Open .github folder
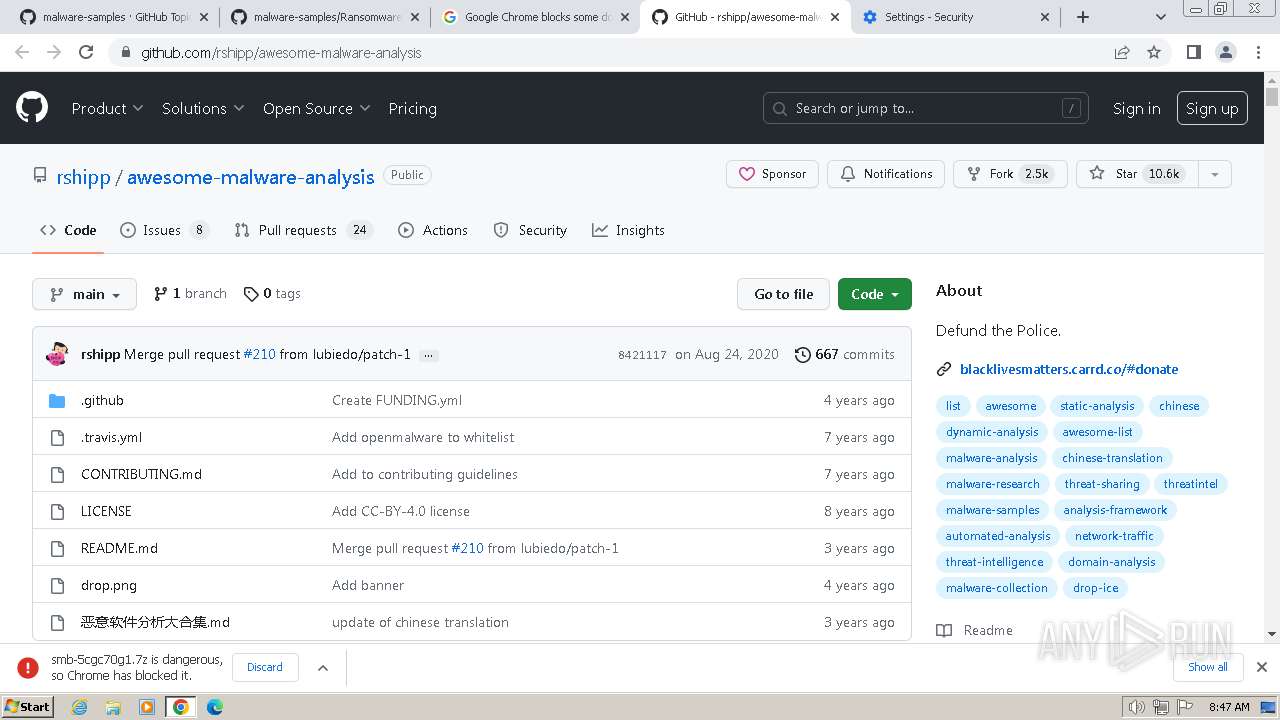Screen dimensions: 1280x720 point(102,400)
